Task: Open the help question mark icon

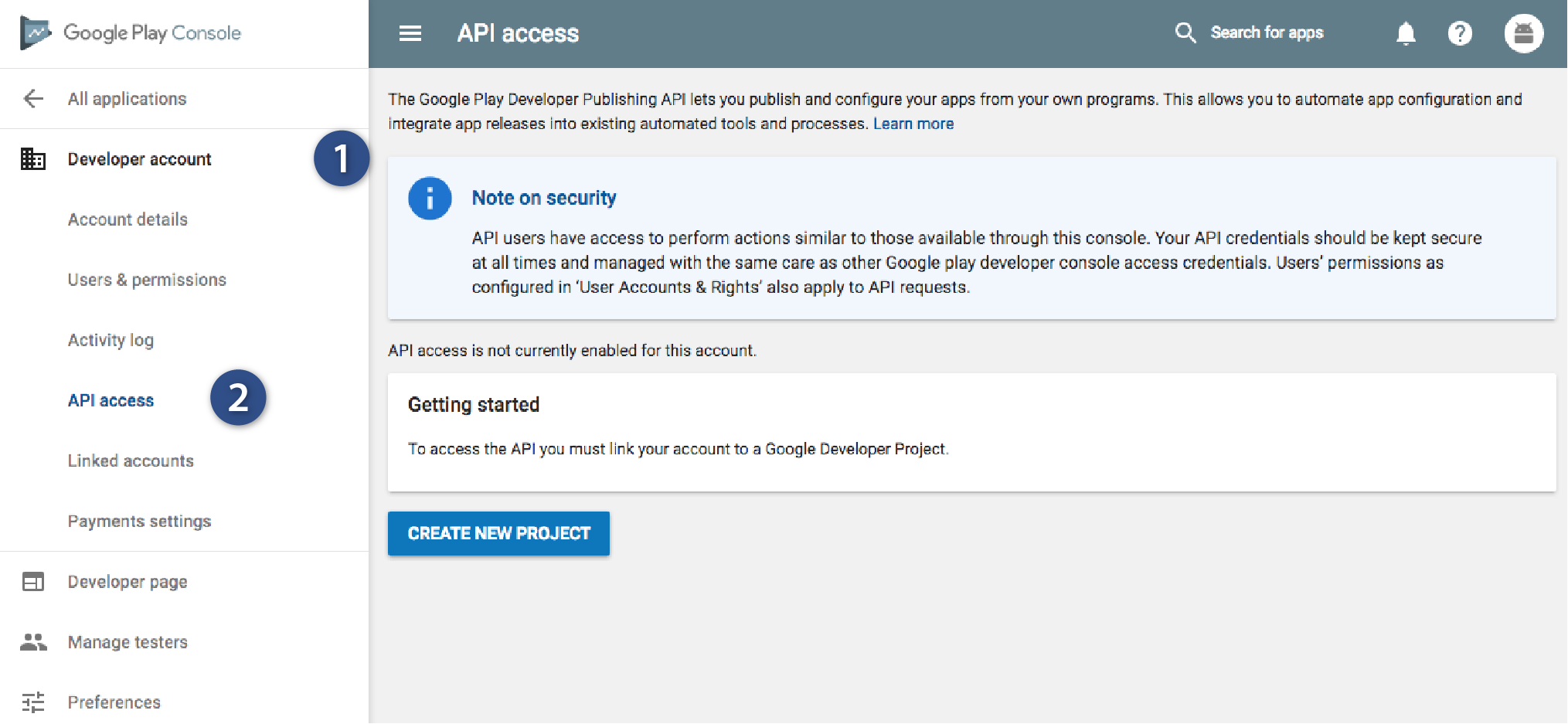Action: tap(1460, 33)
